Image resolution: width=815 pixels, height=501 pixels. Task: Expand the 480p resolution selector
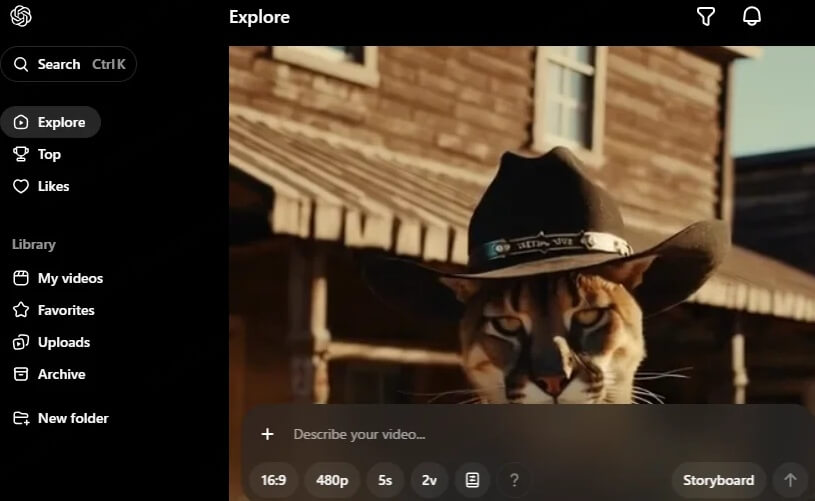[x=332, y=480]
